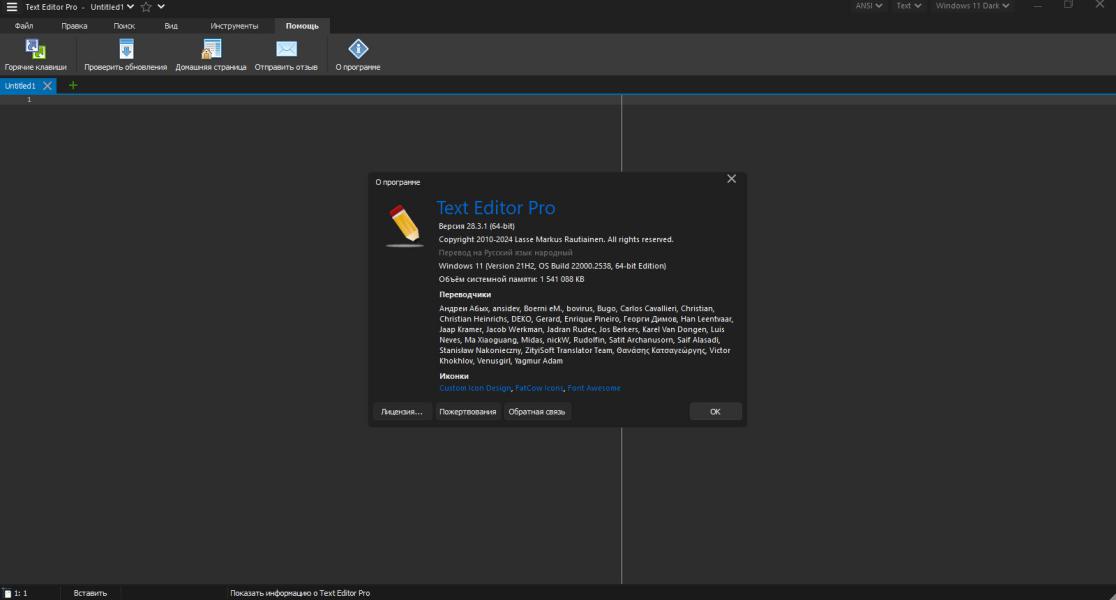Open the Font Awesome link
This screenshot has height=600, width=1116.
pyautogui.click(x=594, y=388)
